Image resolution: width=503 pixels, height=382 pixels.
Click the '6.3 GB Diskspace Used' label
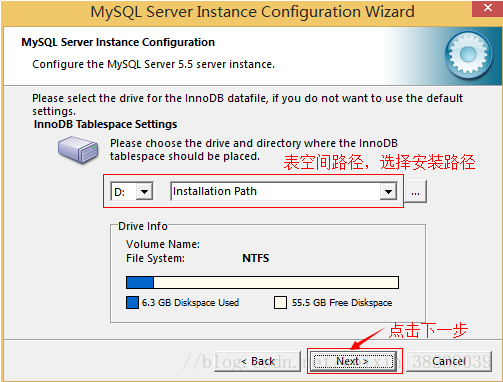[190, 303]
